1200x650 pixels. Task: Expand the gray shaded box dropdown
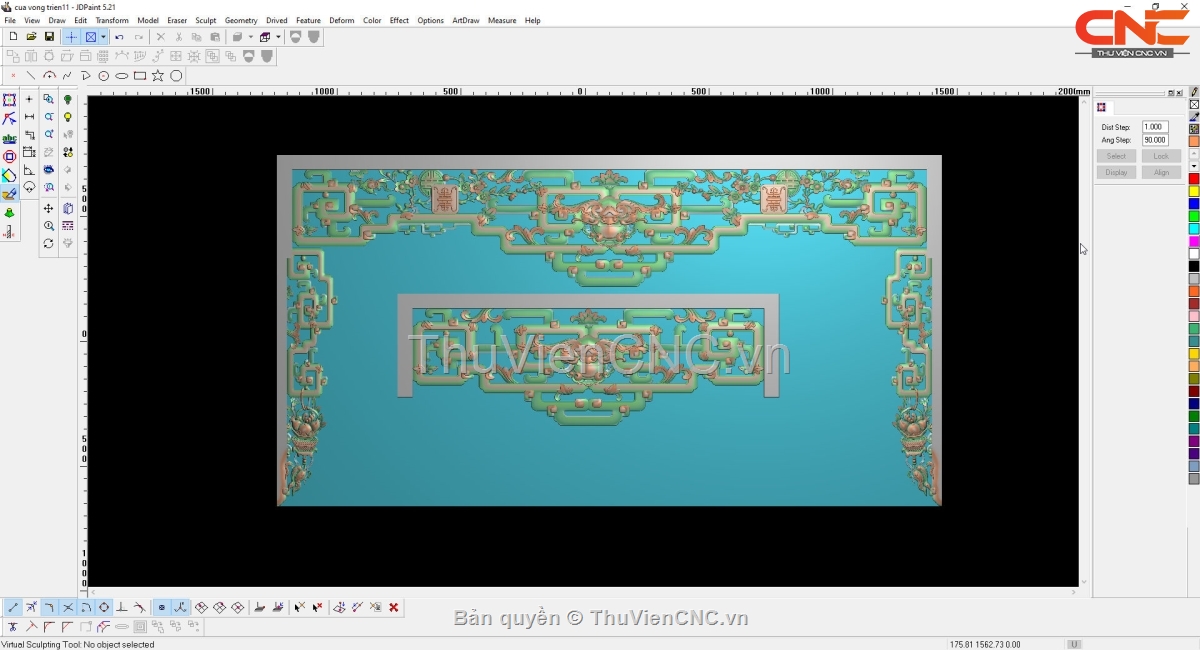250,37
